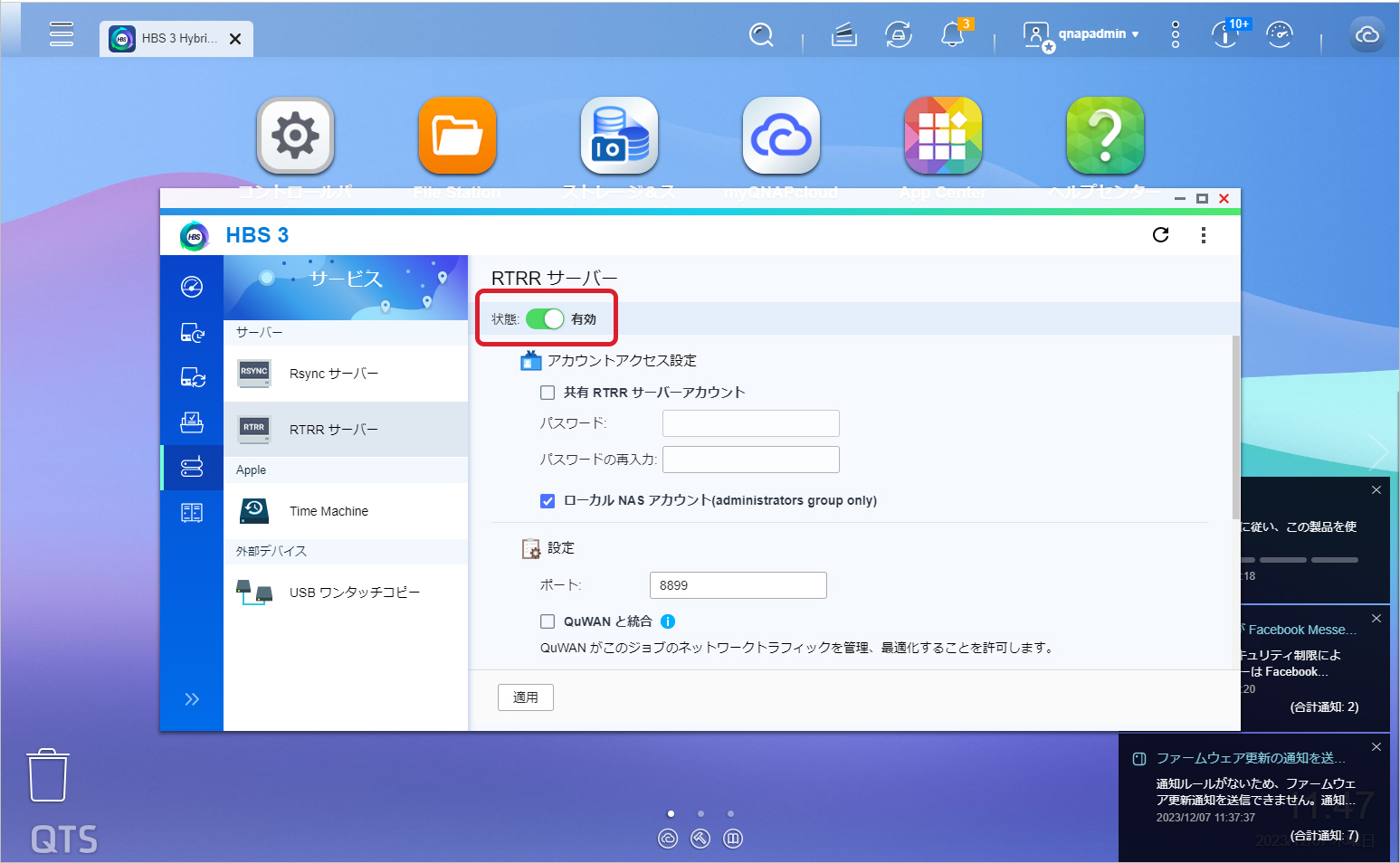
Task: Click the RTRR settings panel vertical scrollbar
Action: click(x=1236, y=427)
